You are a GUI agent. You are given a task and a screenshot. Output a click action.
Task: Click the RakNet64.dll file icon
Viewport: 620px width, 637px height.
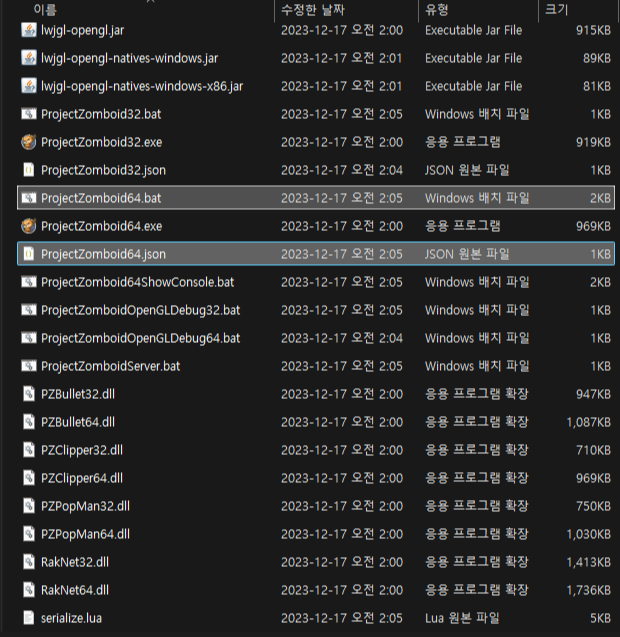pos(29,590)
